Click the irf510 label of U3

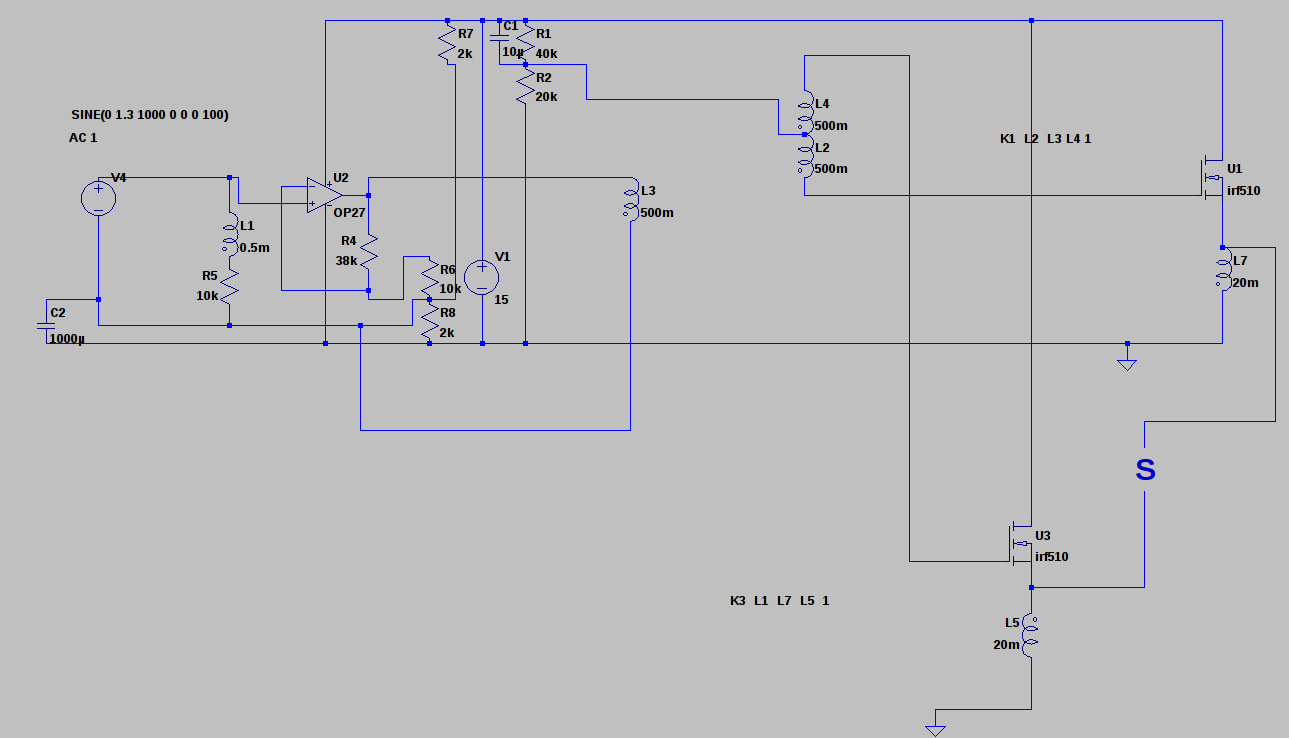pos(1052,557)
